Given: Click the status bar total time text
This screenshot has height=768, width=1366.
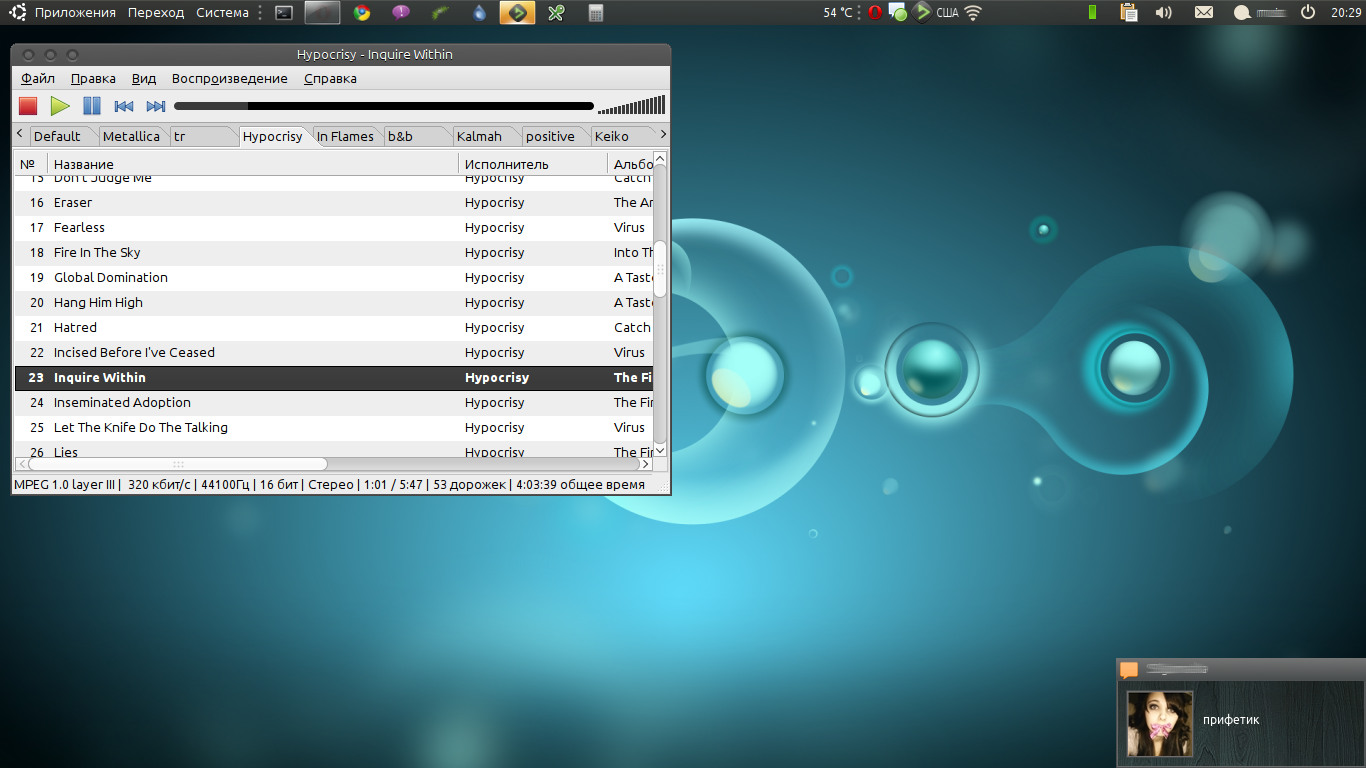Looking at the screenshot, I should click(x=580, y=485).
